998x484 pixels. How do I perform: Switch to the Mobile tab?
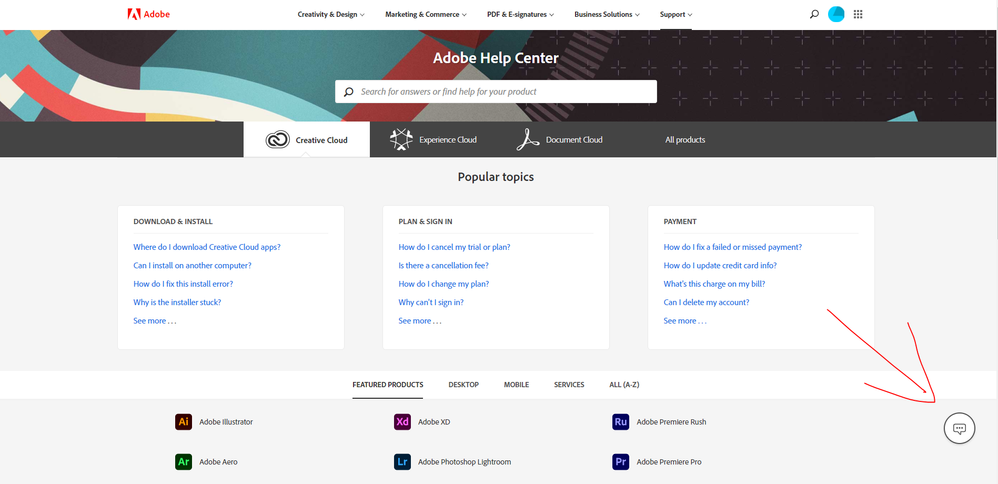coord(516,385)
